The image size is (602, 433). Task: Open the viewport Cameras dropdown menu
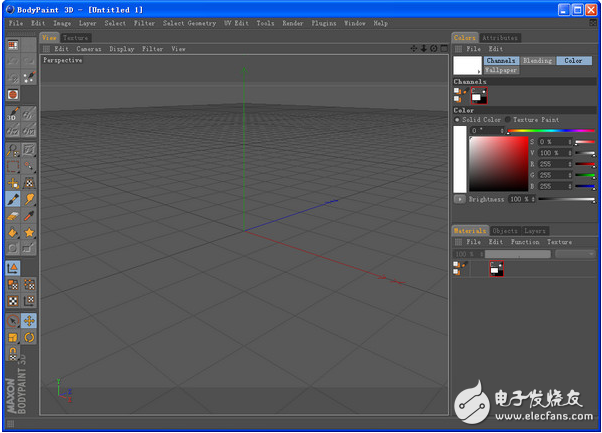coord(88,48)
